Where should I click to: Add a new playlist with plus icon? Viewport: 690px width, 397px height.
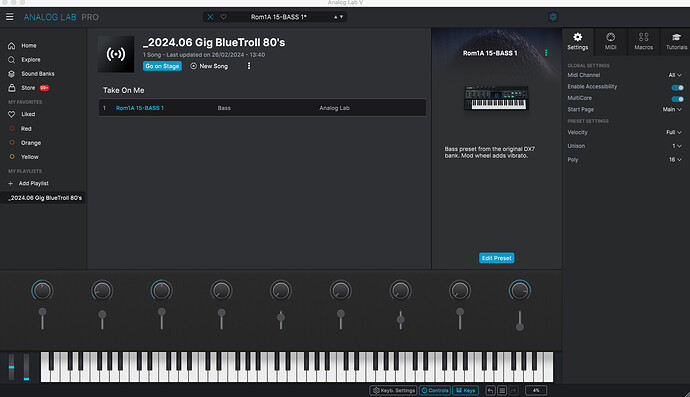tap(11, 184)
